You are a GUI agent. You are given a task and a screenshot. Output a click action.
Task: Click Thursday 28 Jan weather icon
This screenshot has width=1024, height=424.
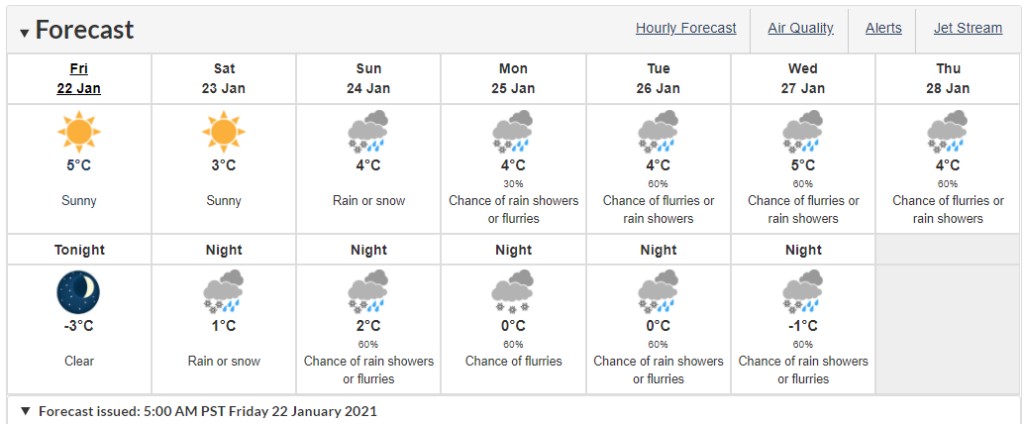tap(947, 131)
